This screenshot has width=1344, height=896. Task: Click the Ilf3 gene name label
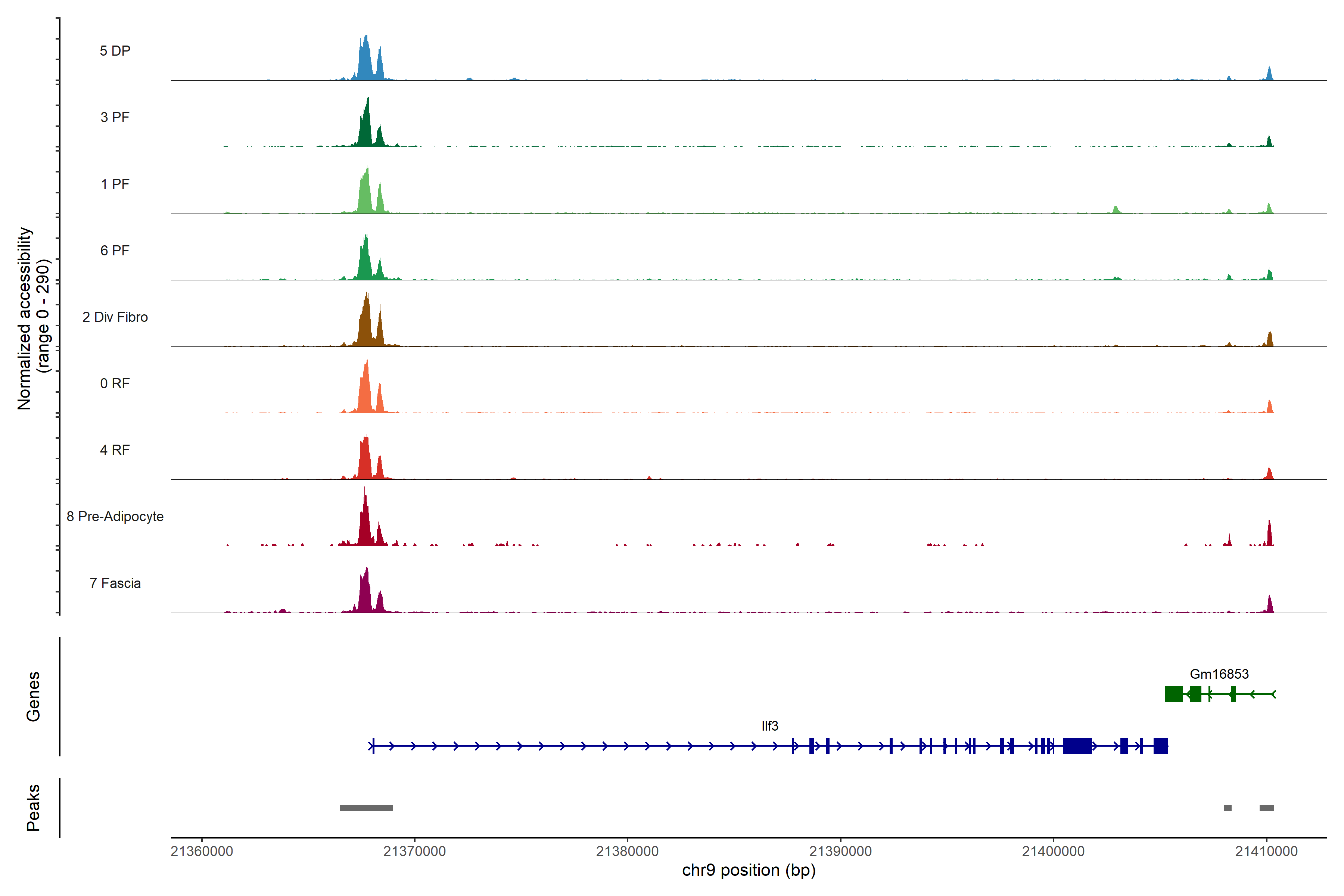click(770, 726)
